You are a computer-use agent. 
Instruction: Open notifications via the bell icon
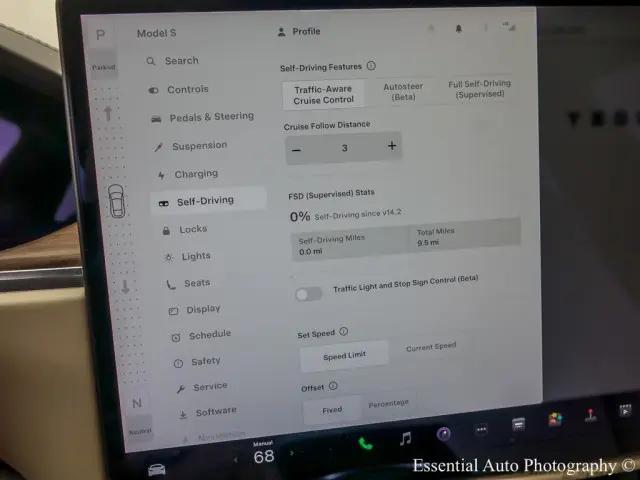point(458,29)
